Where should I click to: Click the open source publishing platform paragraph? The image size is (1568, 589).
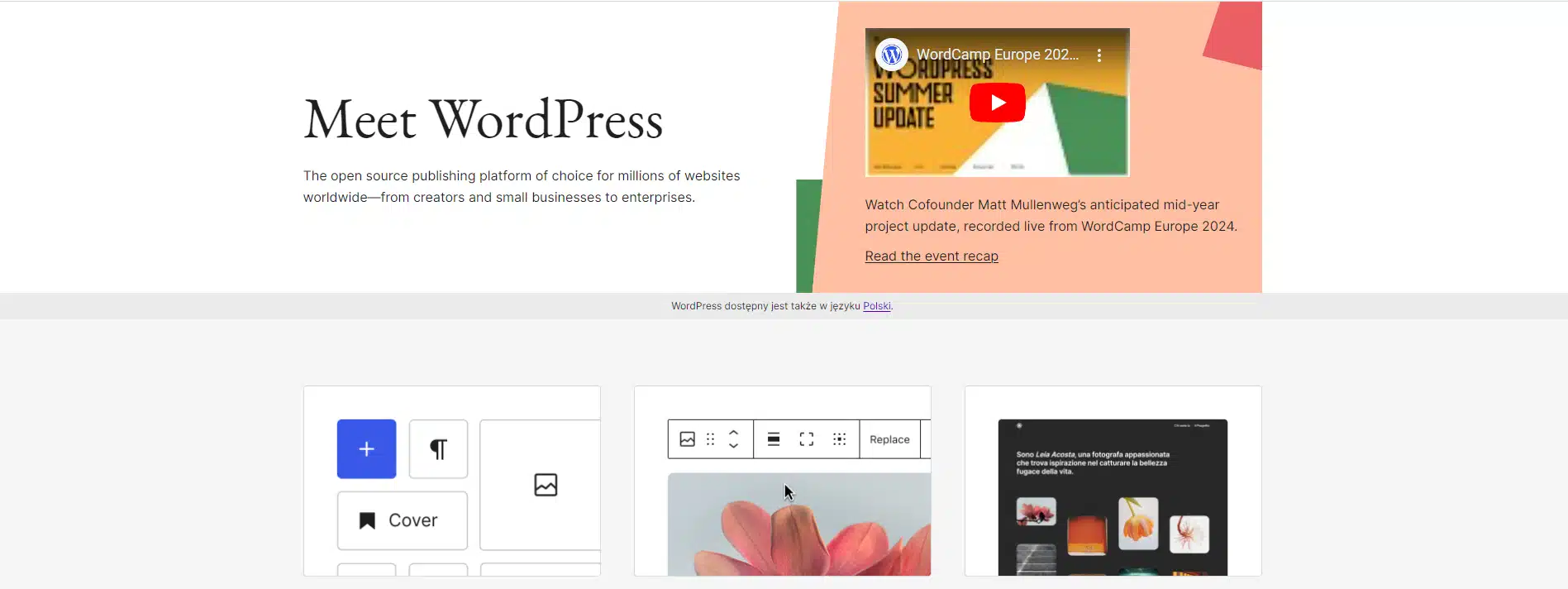pos(522,186)
